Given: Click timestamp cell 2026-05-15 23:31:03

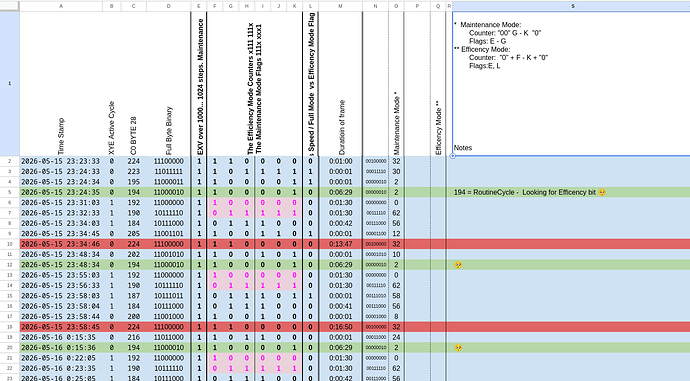Looking at the screenshot, I should (61, 203).
